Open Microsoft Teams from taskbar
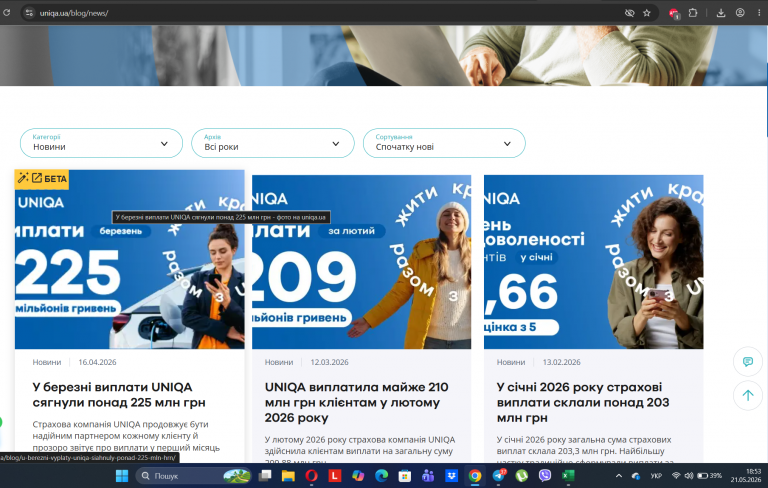Image resolution: width=768 pixels, height=488 pixels. (428, 476)
